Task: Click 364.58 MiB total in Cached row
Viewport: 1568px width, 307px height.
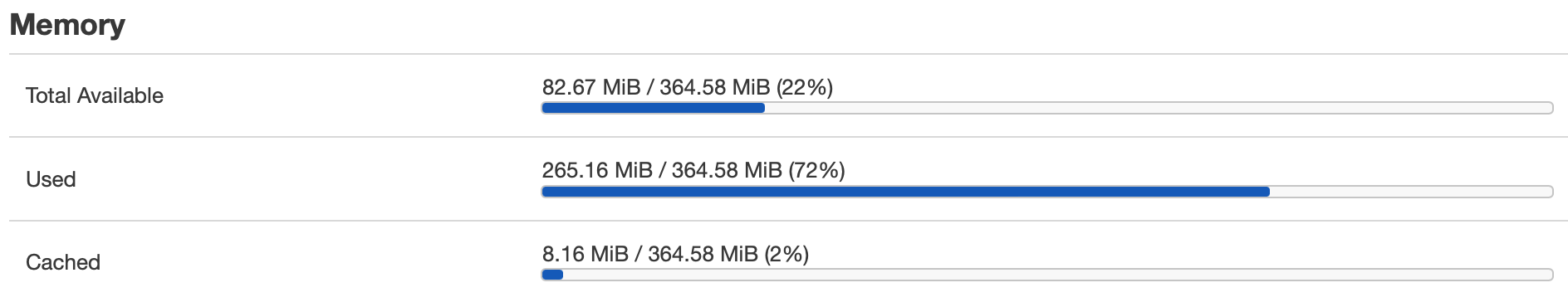Action: coord(703,254)
